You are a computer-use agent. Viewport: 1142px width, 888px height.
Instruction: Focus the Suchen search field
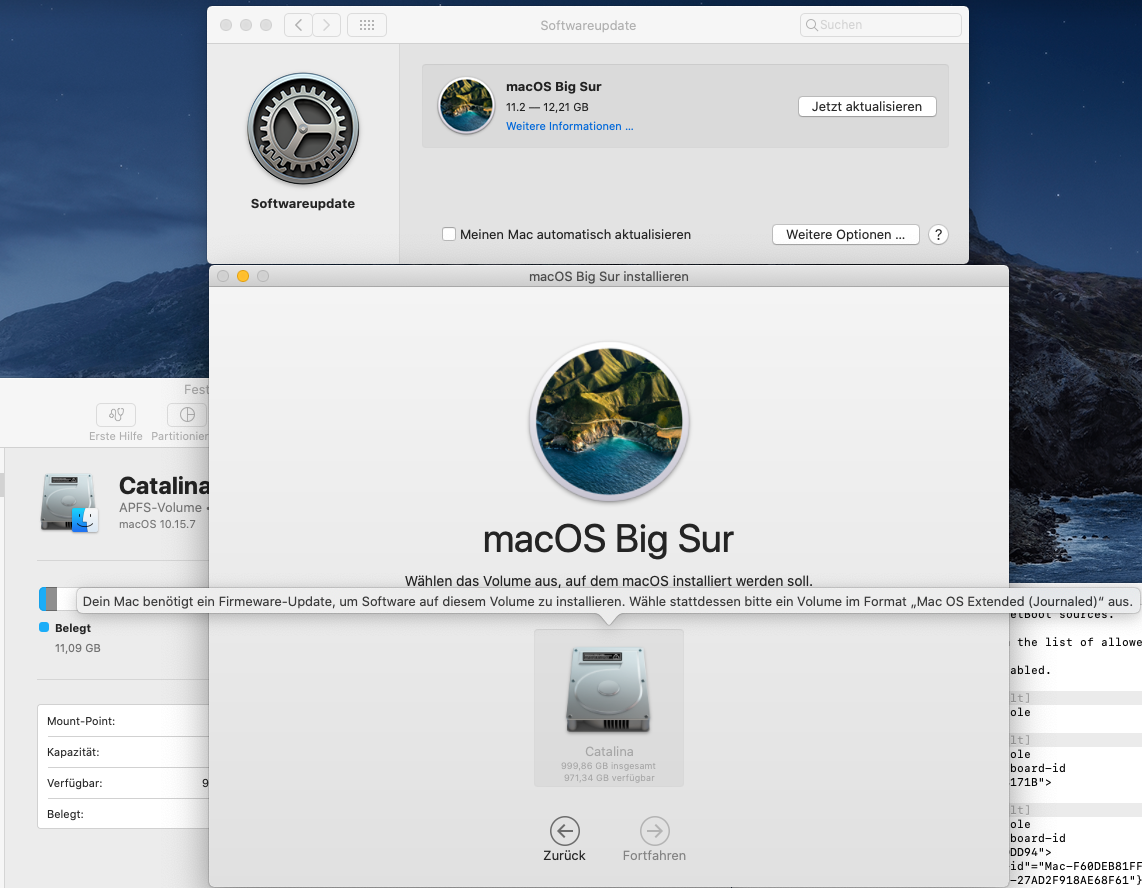(881, 25)
